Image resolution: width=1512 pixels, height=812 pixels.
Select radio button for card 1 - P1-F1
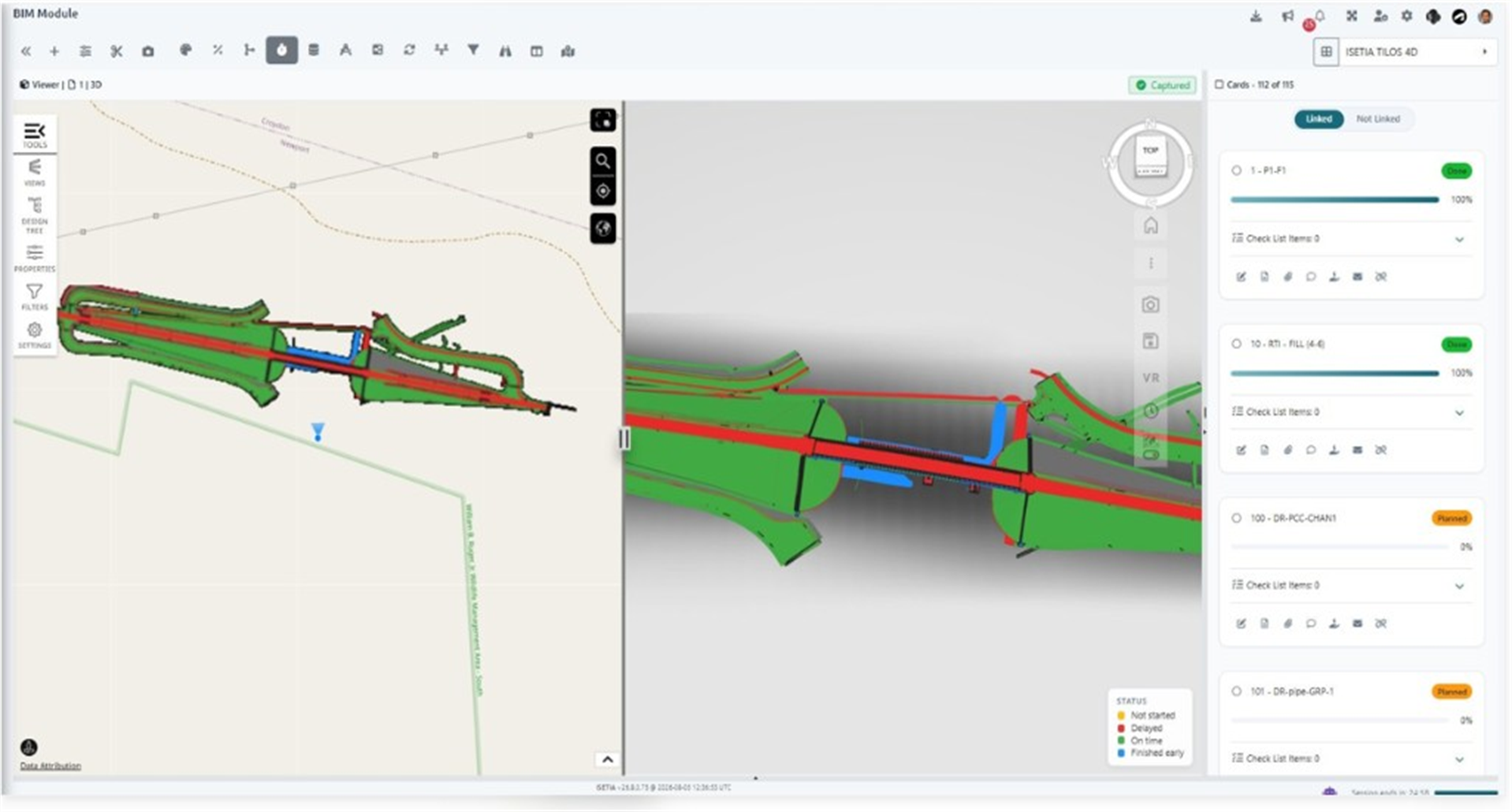1236,170
